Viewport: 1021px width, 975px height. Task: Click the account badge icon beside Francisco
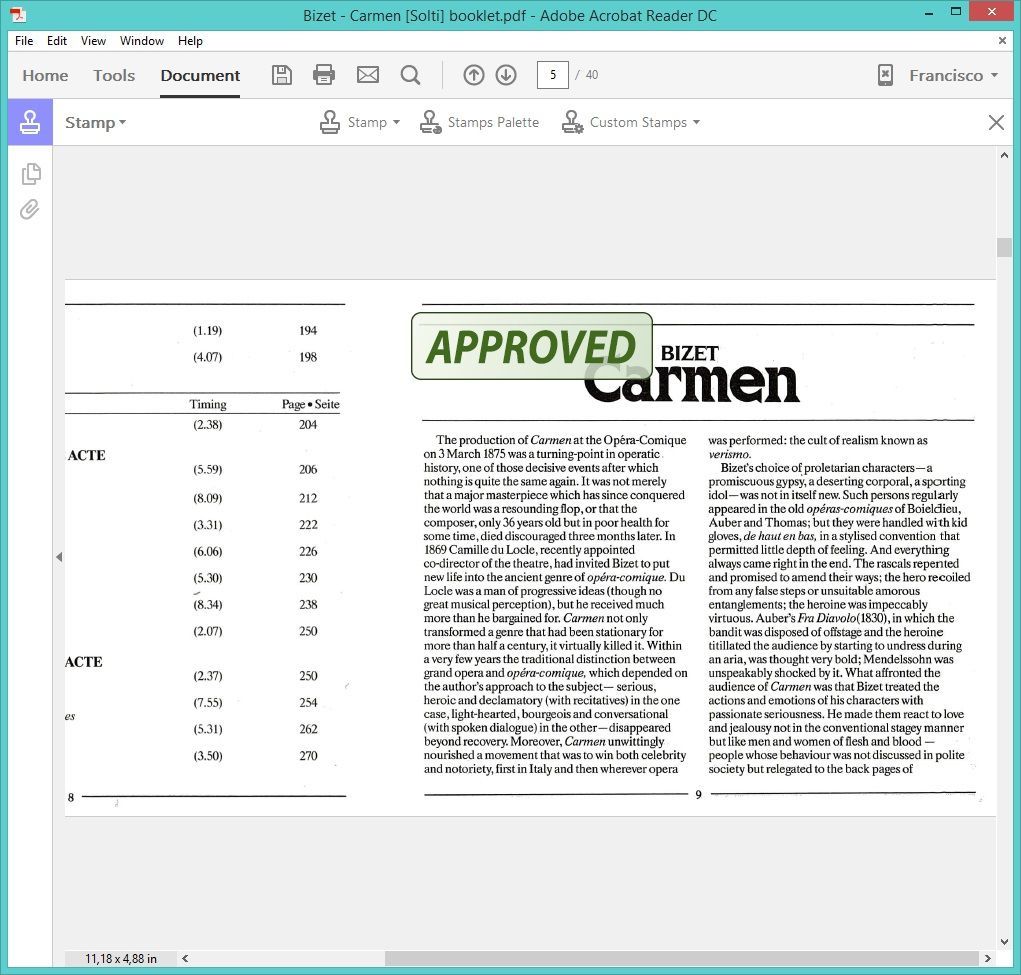point(884,74)
